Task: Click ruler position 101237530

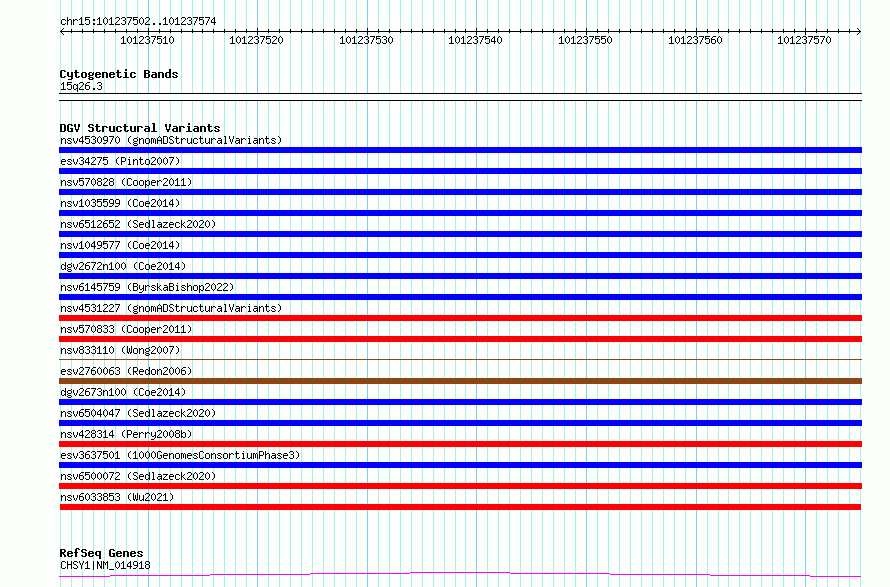Action: [366, 40]
